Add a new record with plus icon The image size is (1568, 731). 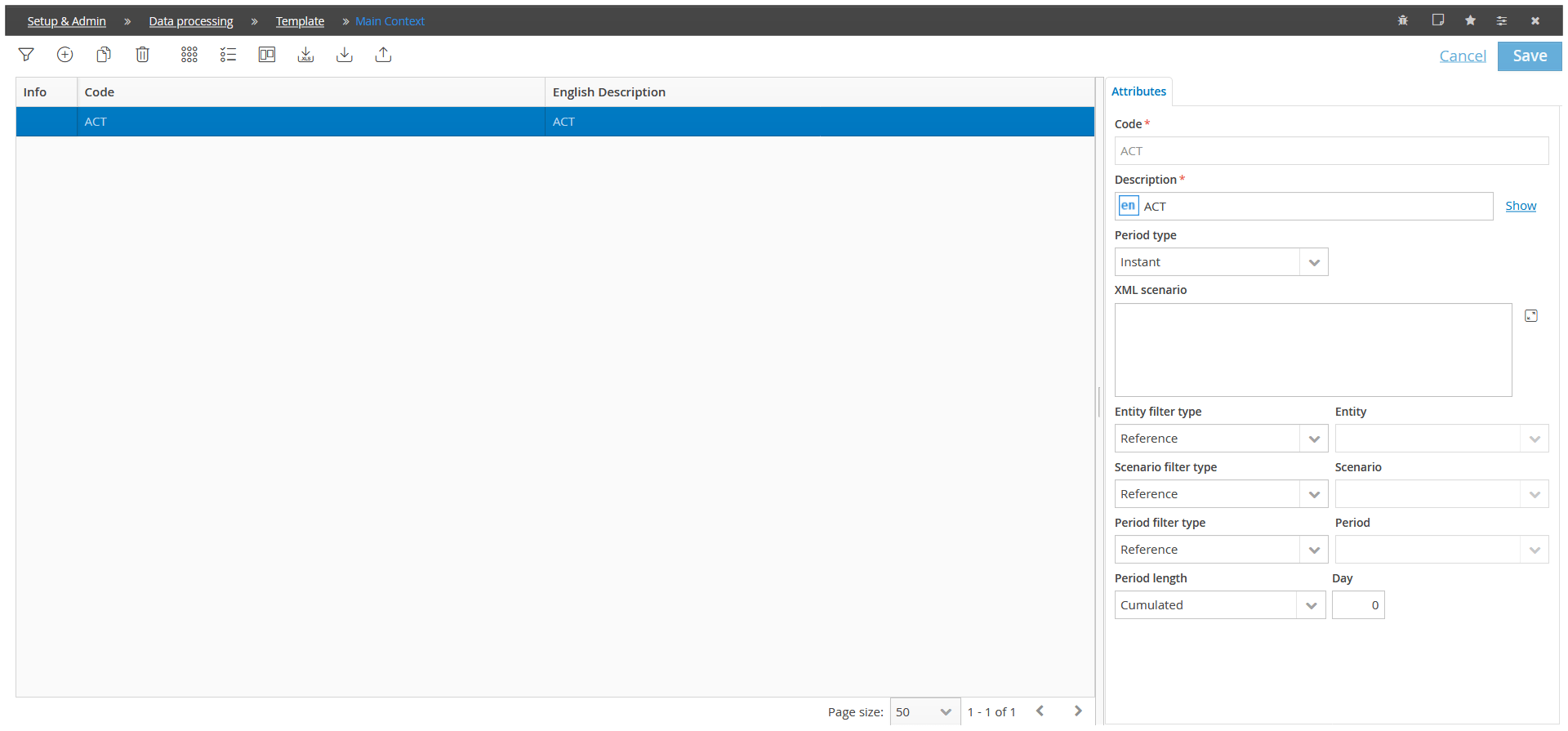pyautogui.click(x=65, y=55)
